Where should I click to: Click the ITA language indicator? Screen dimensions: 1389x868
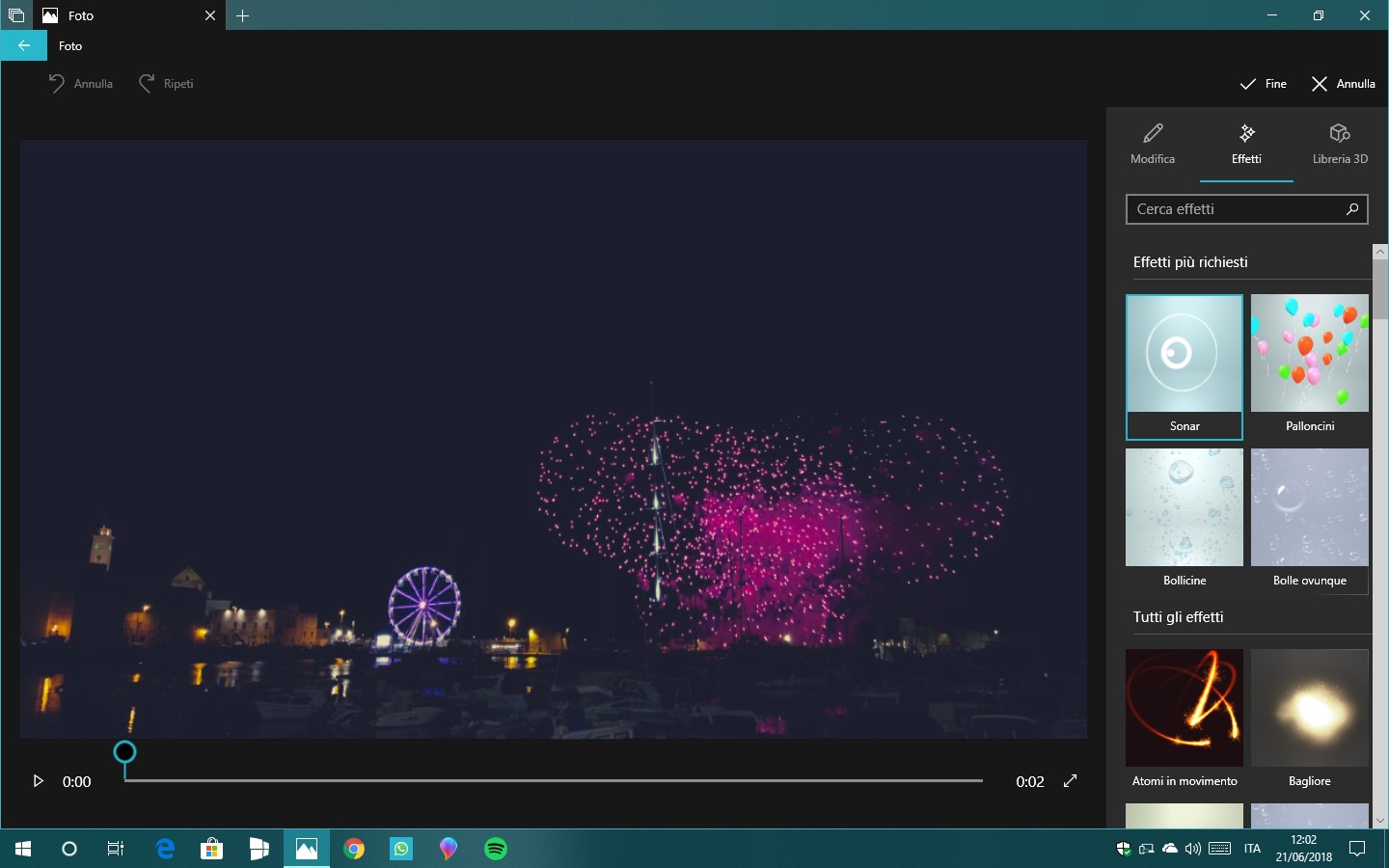click(1252, 849)
